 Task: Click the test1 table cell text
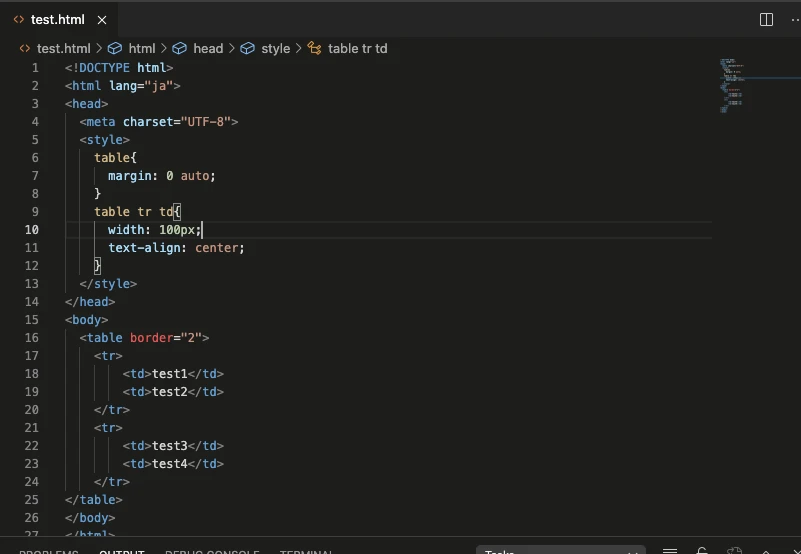[x=170, y=374]
